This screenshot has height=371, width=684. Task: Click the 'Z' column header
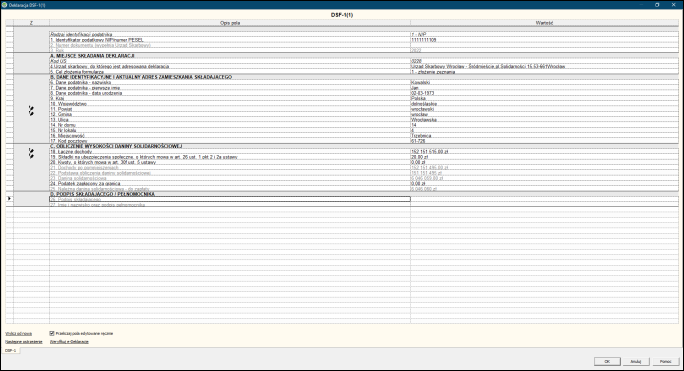click(31, 23)
